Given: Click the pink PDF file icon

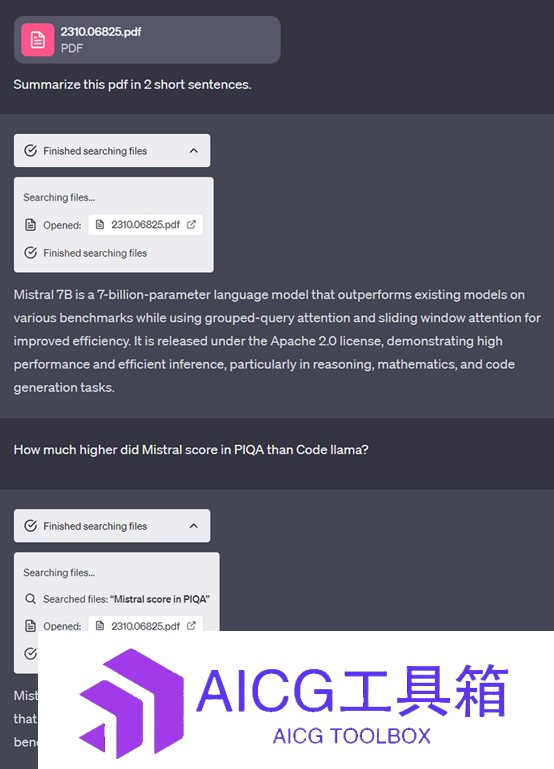Looking at the screenshot, I should (38, 40).
